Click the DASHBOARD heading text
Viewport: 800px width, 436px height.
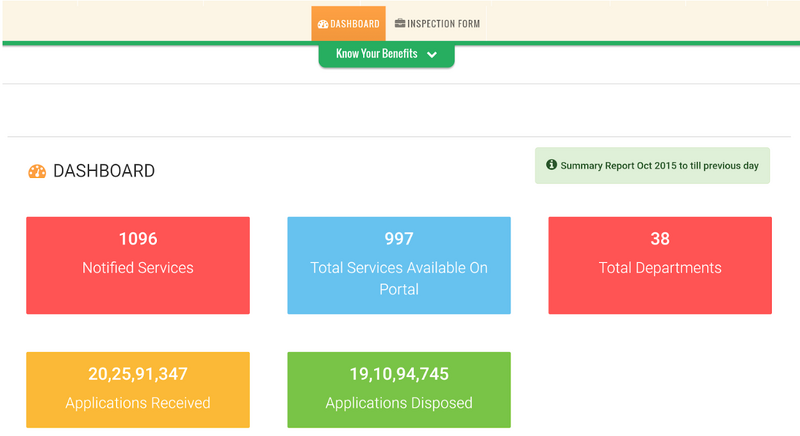coord(104,171)
